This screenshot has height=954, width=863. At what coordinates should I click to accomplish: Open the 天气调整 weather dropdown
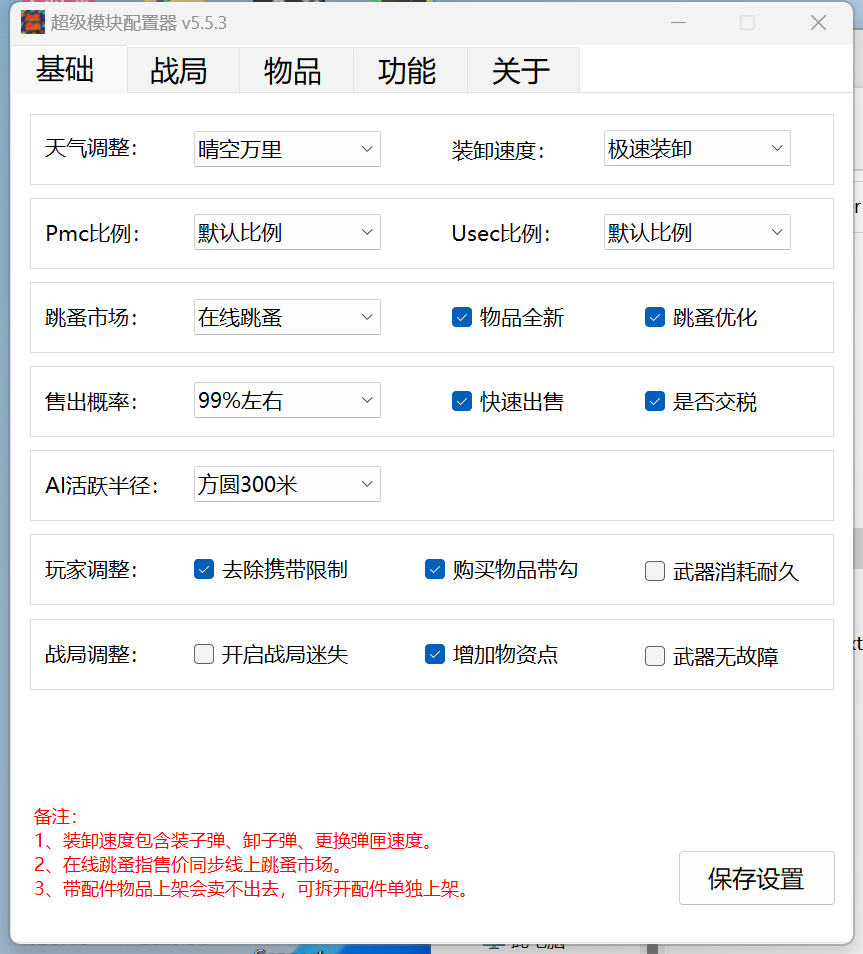(287, 149)
